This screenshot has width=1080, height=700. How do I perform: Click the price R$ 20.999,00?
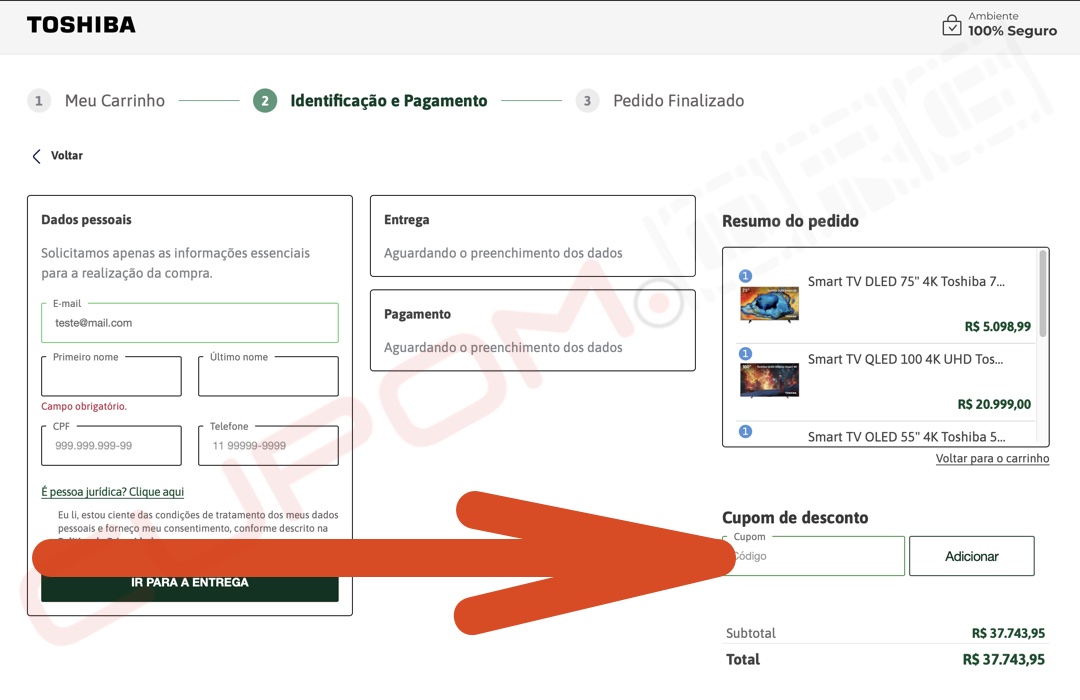pos(994,404)
